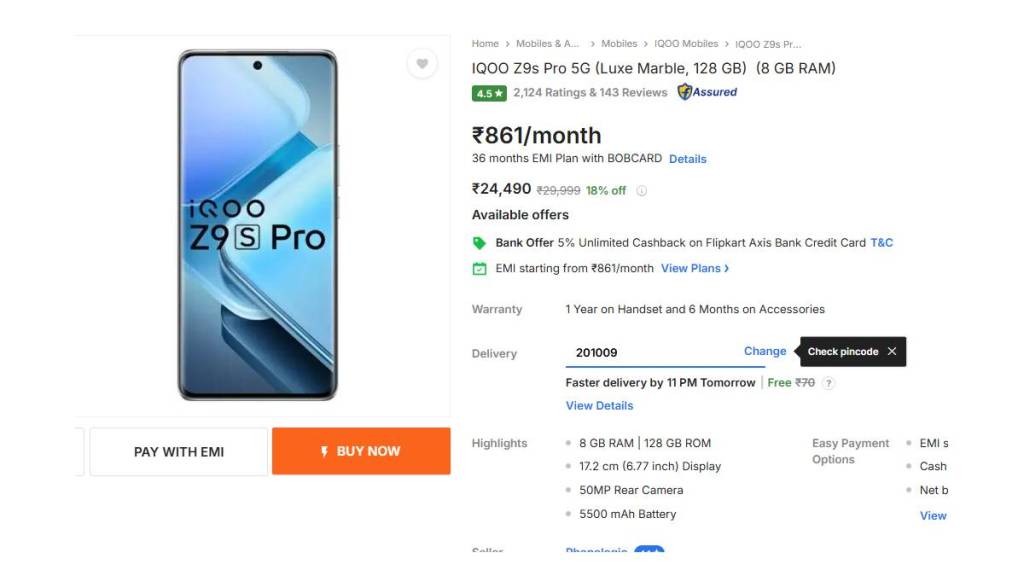The height and width of the screenshot is (576, 1024).
Task: Click the PAY WITH EMI button
Action: click(179, 452)
